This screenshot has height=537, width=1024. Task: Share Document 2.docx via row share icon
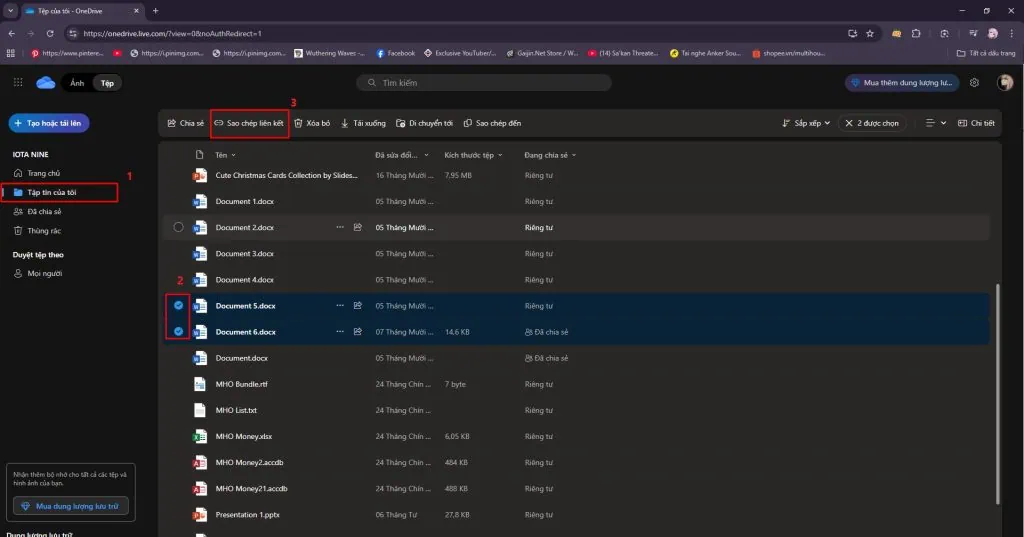pyautogui.click(x=357, y=228)
